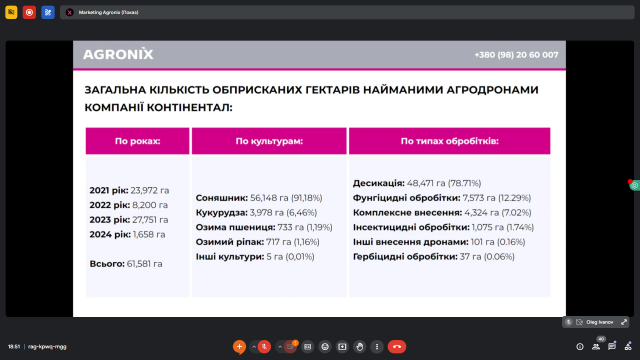Click the Соняшник: 56,148 га line
640x360 pixels.
259,198
